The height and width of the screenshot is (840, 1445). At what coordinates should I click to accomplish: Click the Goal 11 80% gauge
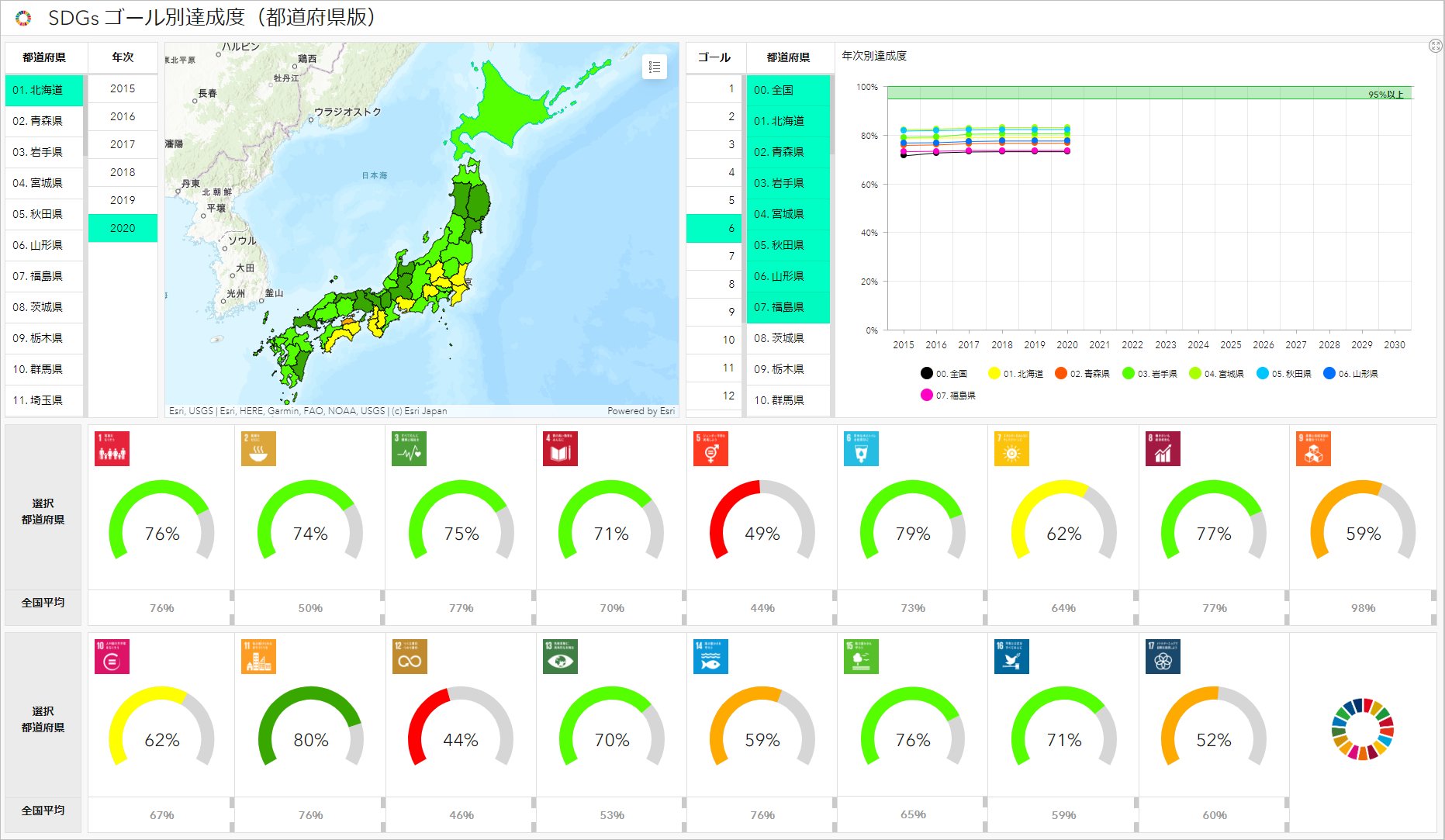(x=310, y=729)
